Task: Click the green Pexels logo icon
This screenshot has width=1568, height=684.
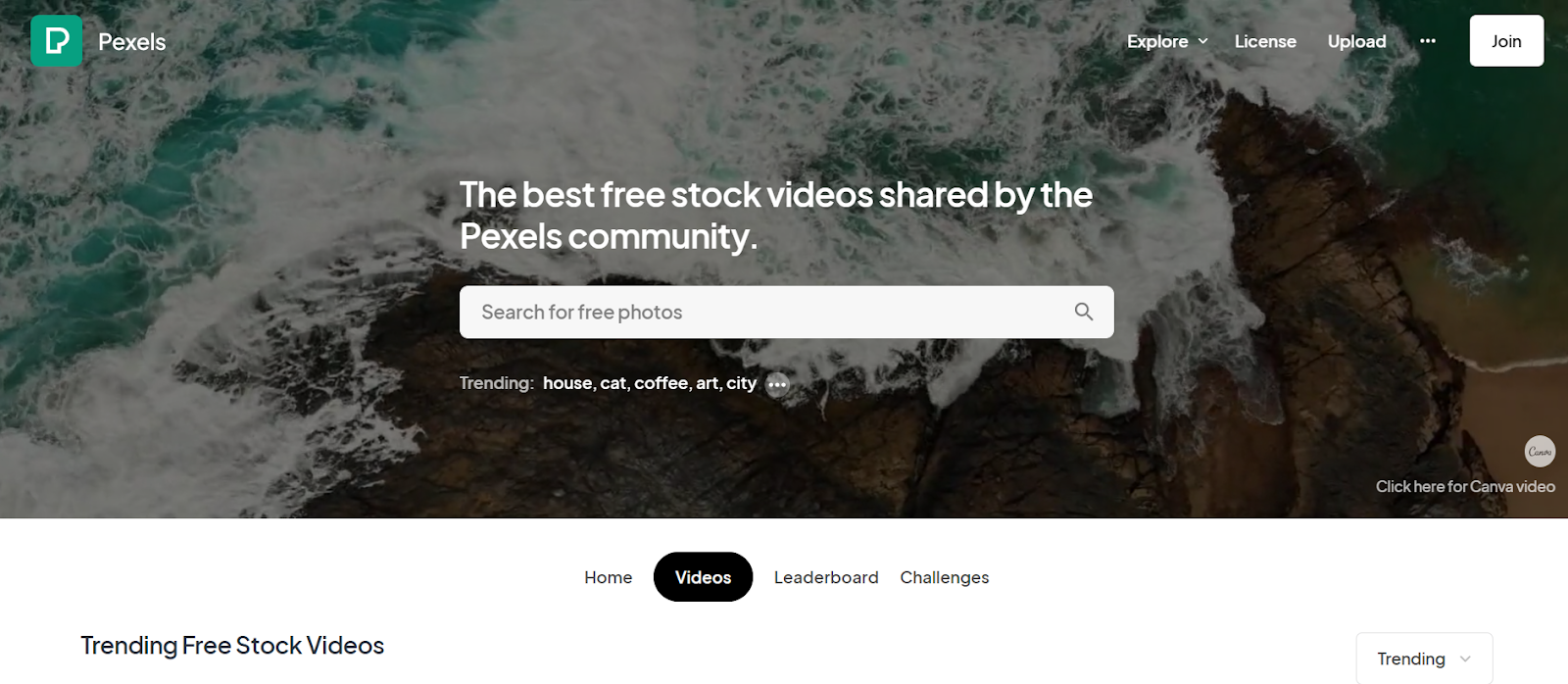Action: point(56,41)
